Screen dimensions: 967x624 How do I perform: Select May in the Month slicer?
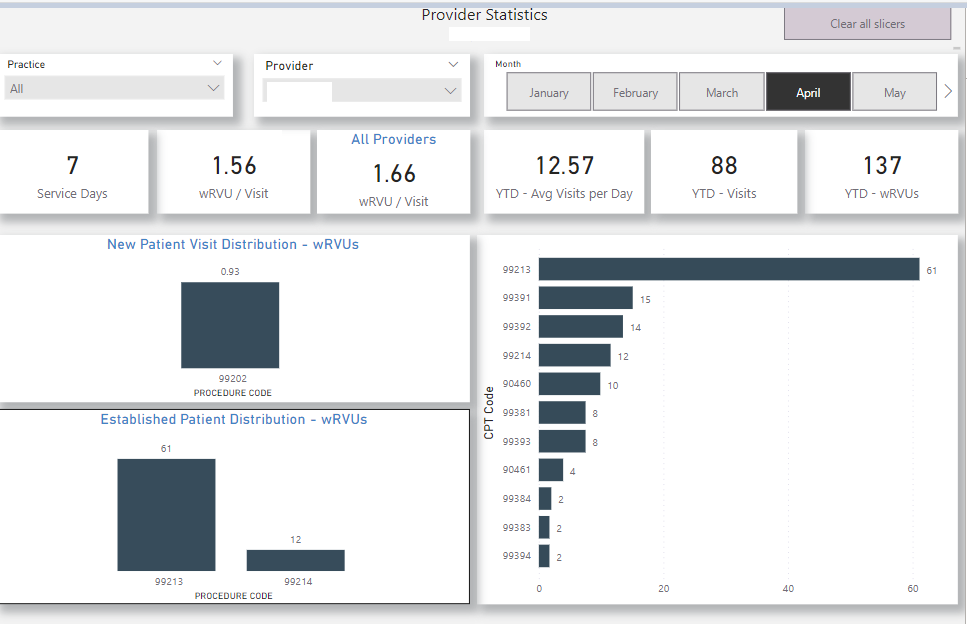point(894,92)
